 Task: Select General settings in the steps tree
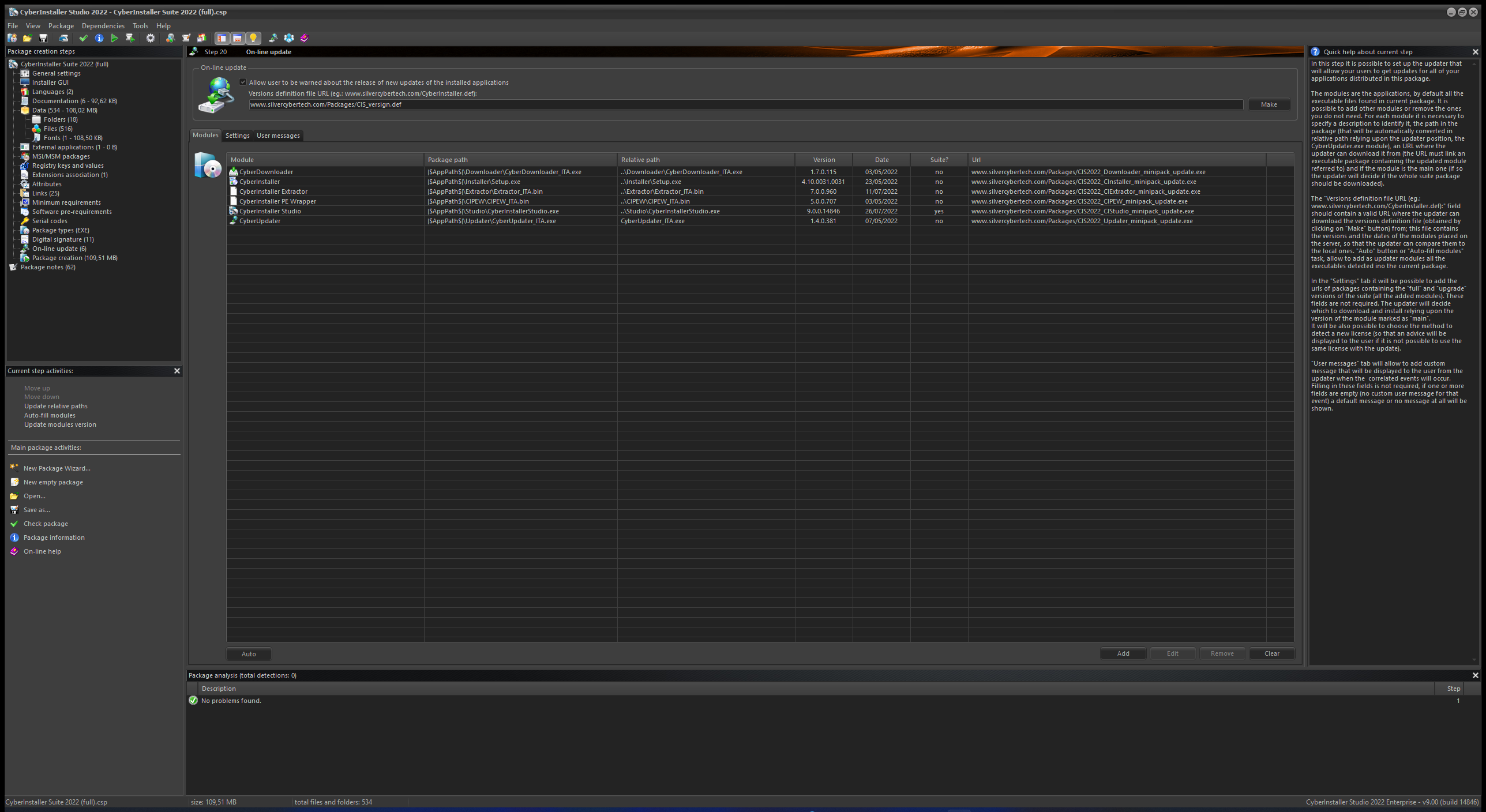point(57,73)
